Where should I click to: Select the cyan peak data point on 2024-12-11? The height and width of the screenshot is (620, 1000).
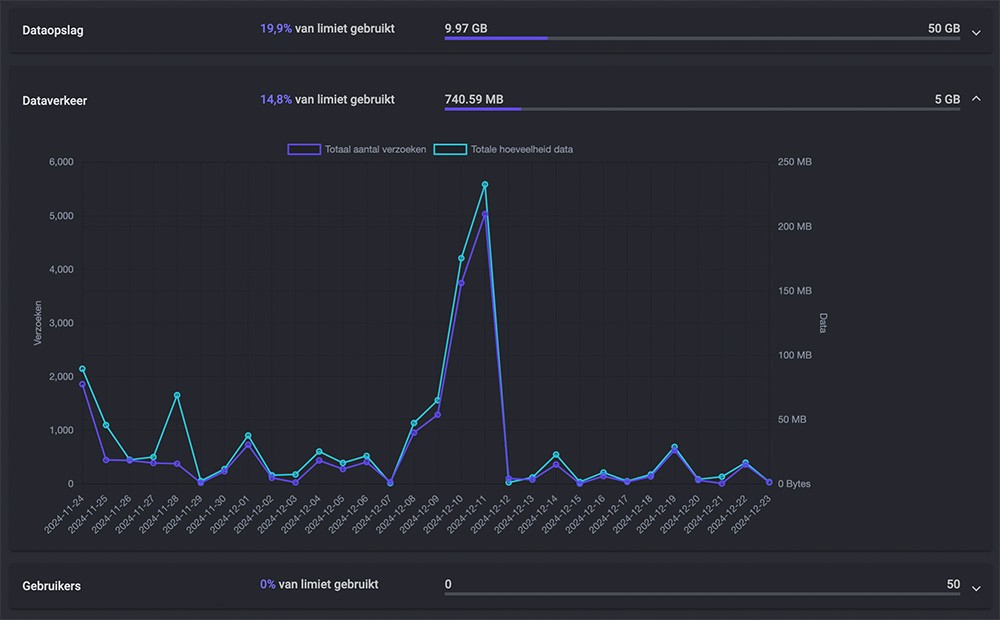485,185
